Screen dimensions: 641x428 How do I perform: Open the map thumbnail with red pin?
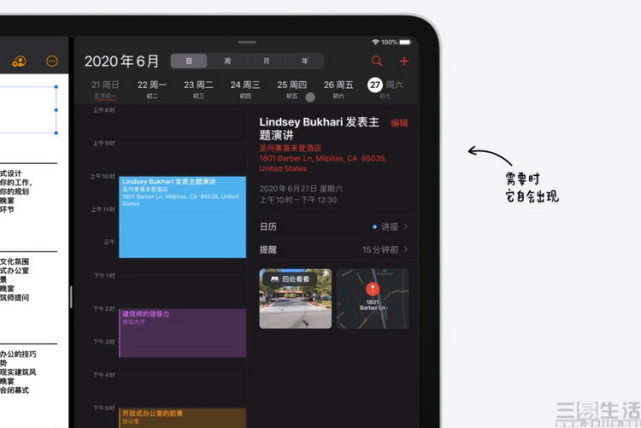coord(373,299)
